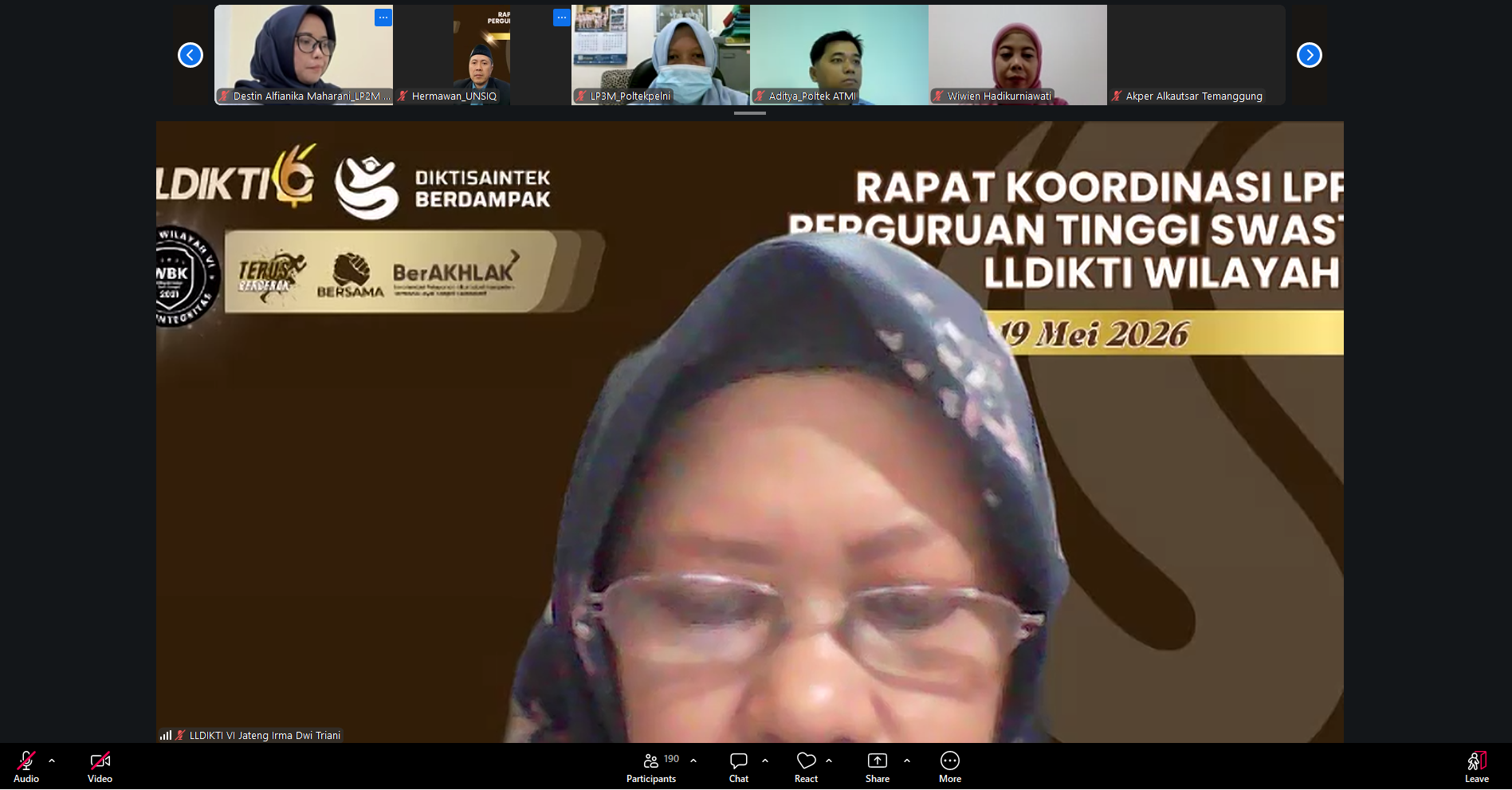Open options on Destin Alfianika's thumbnail

383,18
